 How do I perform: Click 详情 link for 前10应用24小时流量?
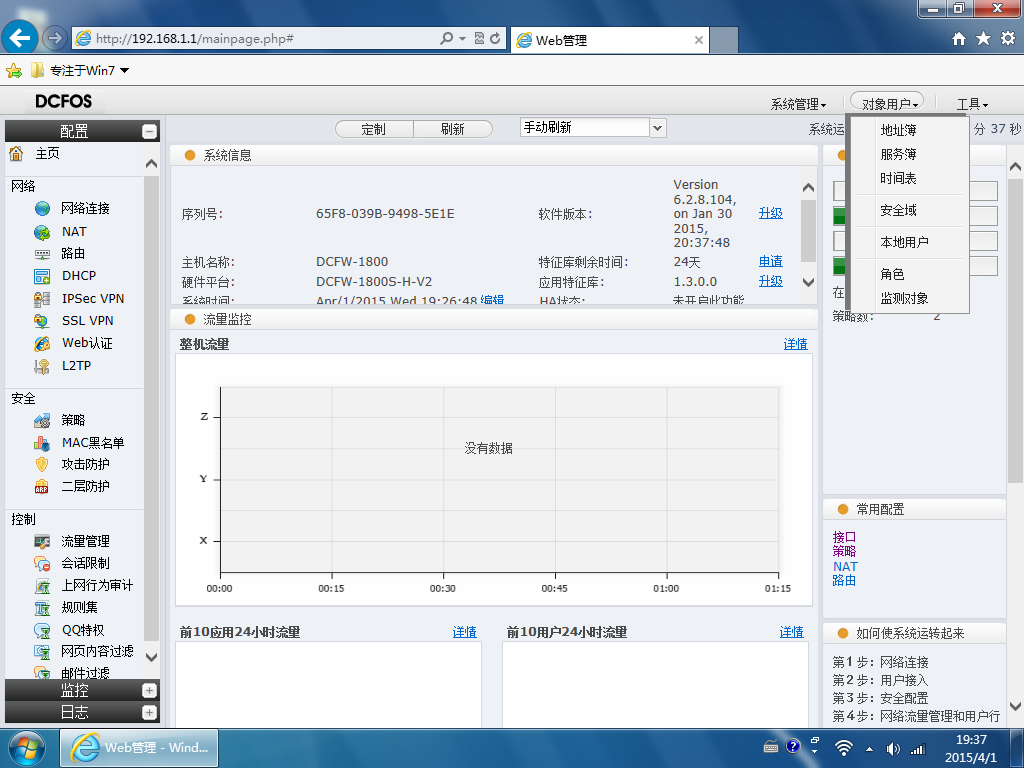click(x=464, y=632)
